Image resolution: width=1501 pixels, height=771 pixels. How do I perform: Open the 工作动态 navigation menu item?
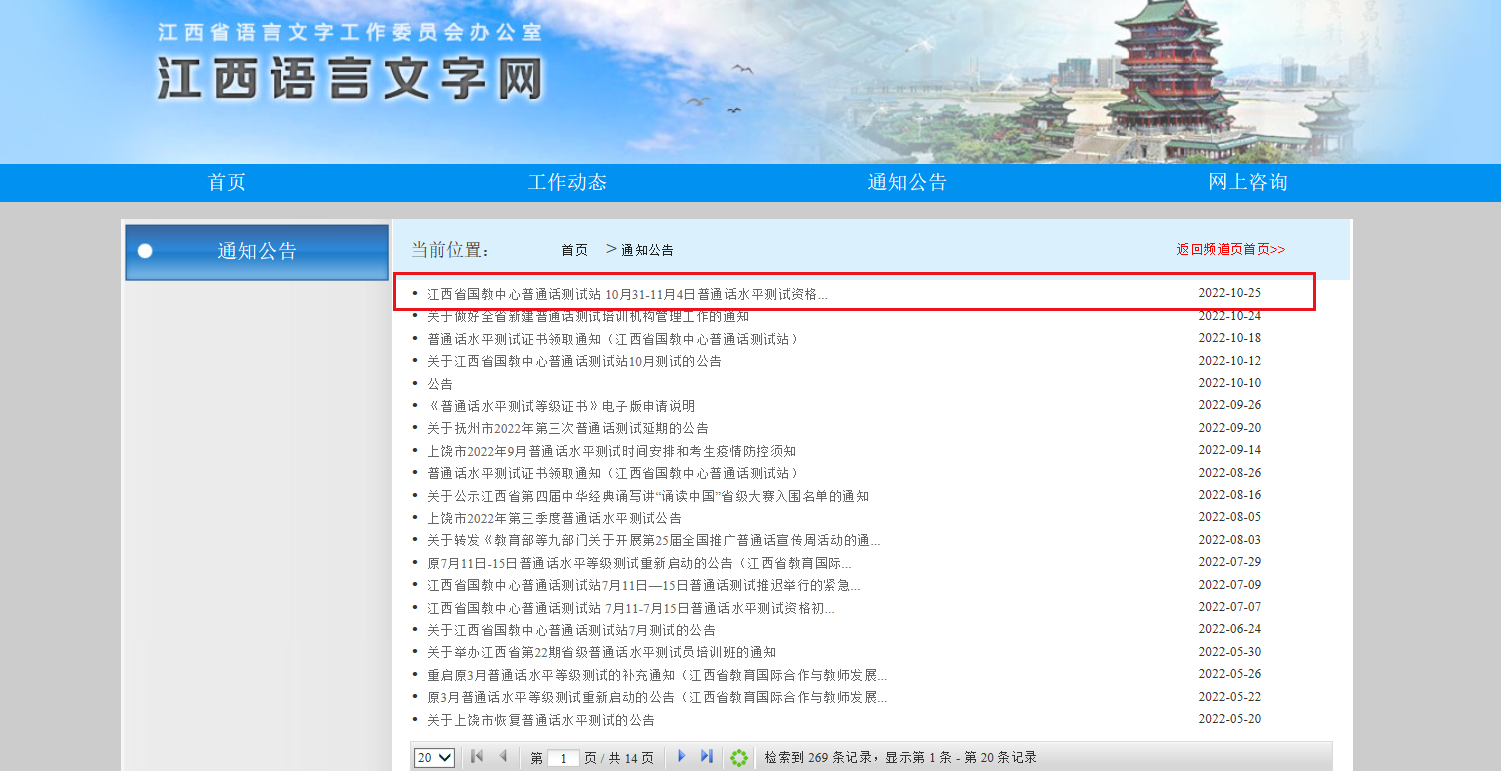567,182
